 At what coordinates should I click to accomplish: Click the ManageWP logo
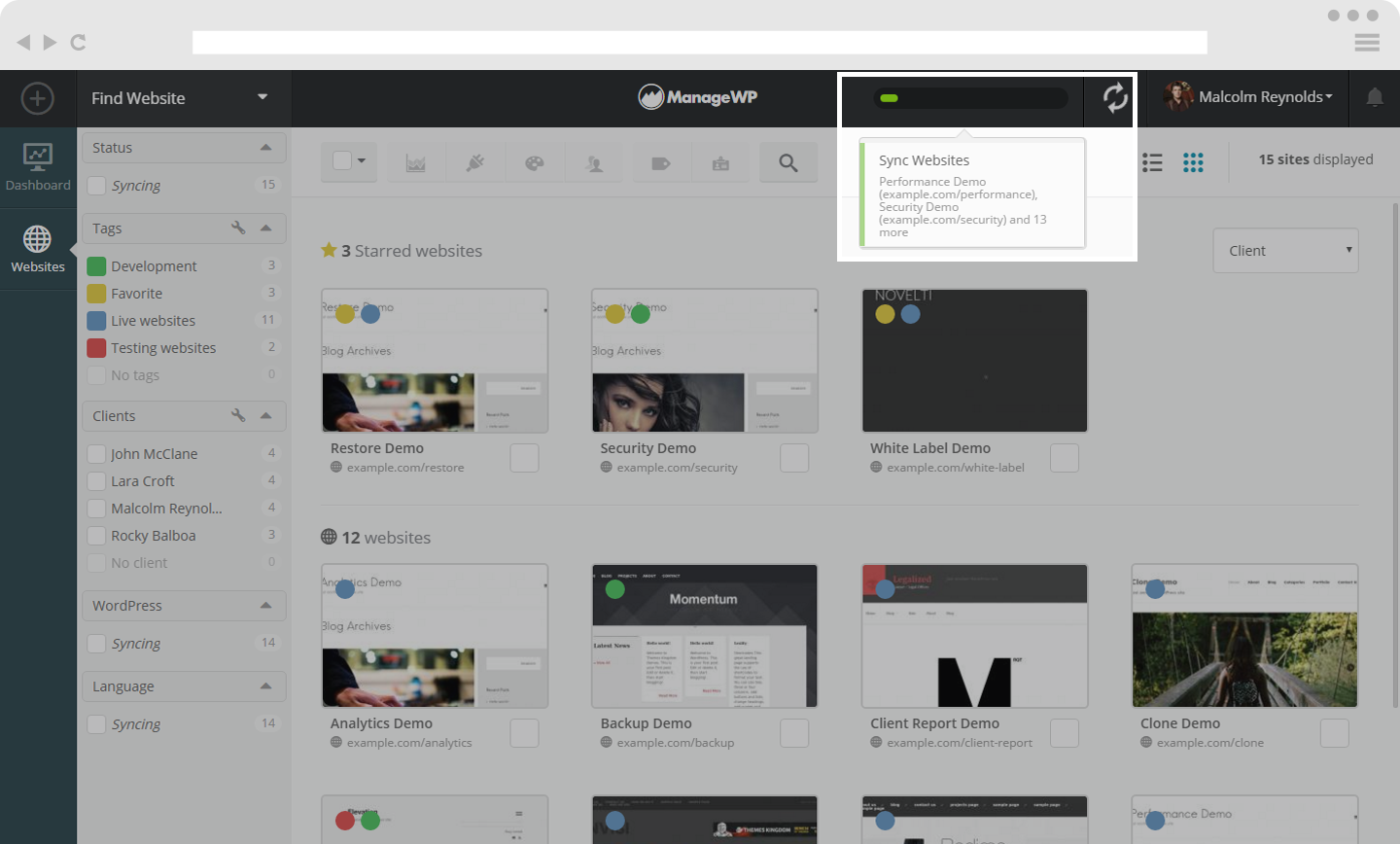698,97
